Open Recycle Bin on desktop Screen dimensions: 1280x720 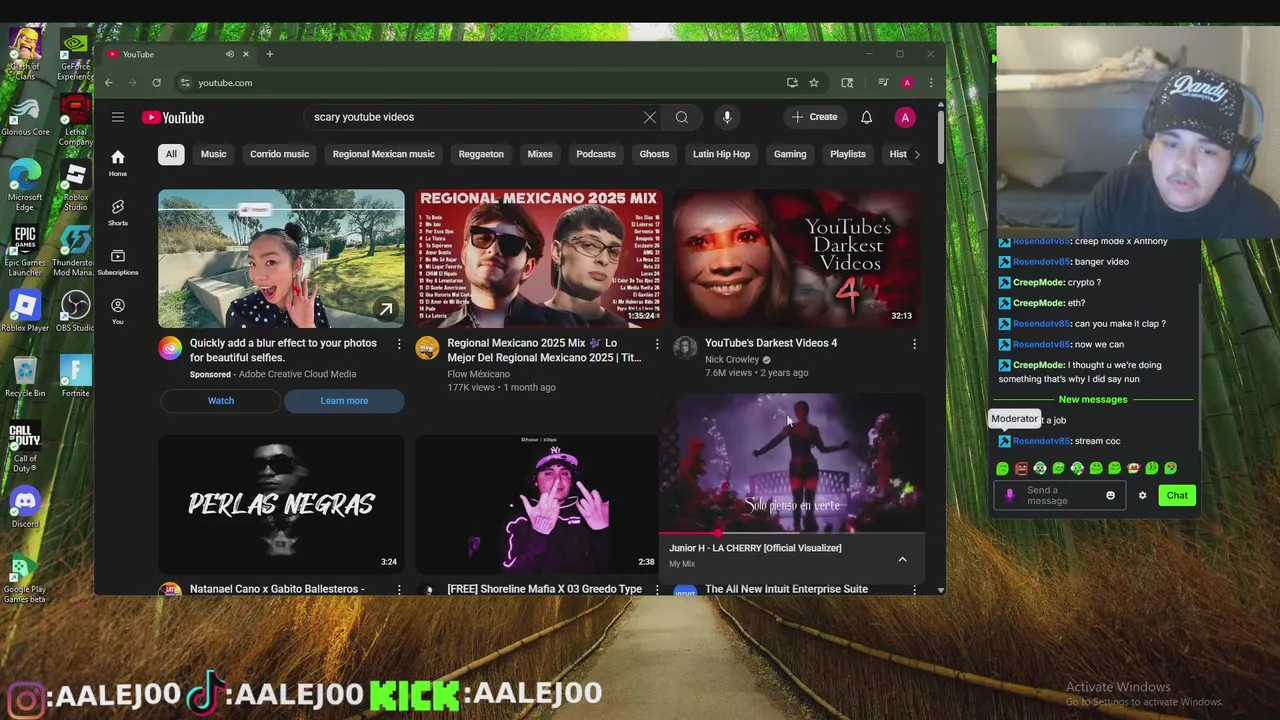[x=25, y=374]
